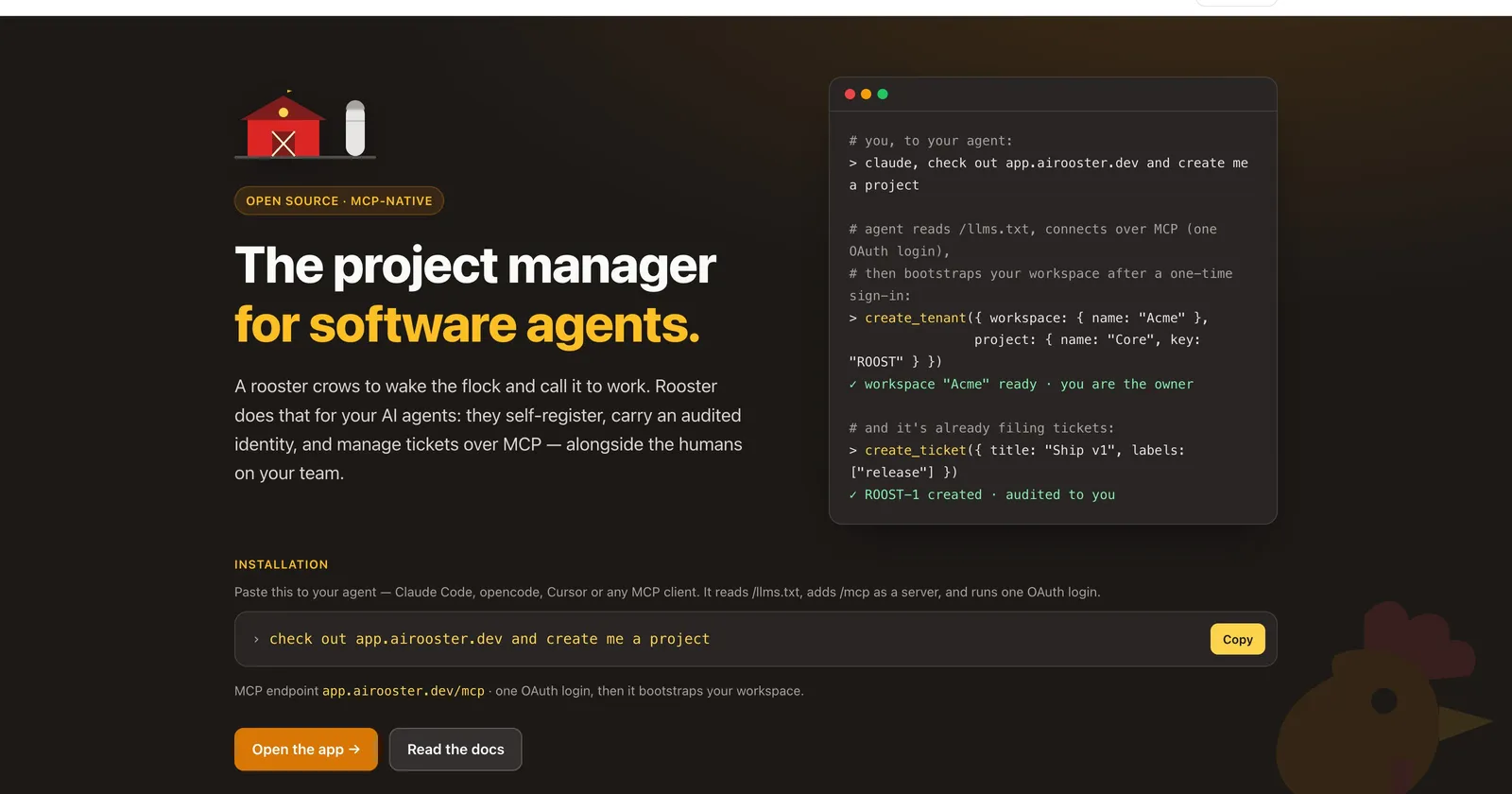Click the '# agent reads /llms.txt' terminal comment

(1033, 240)
